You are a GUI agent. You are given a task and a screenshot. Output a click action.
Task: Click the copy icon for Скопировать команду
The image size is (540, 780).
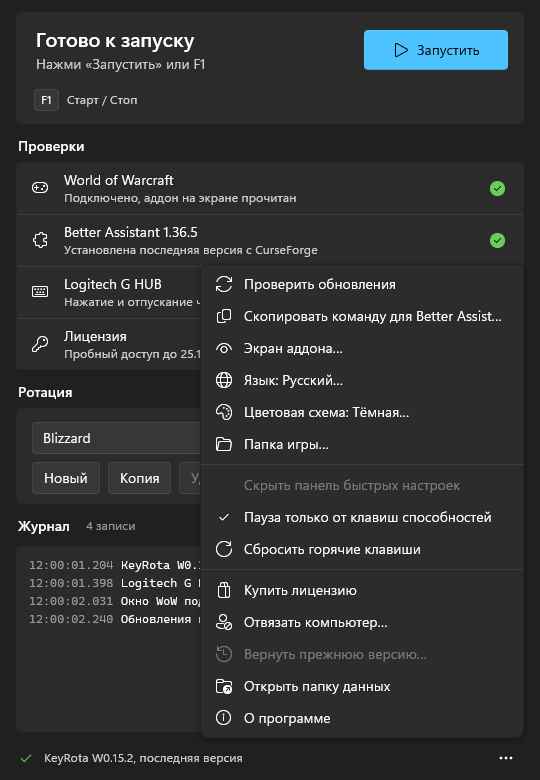tap(224, 316)
